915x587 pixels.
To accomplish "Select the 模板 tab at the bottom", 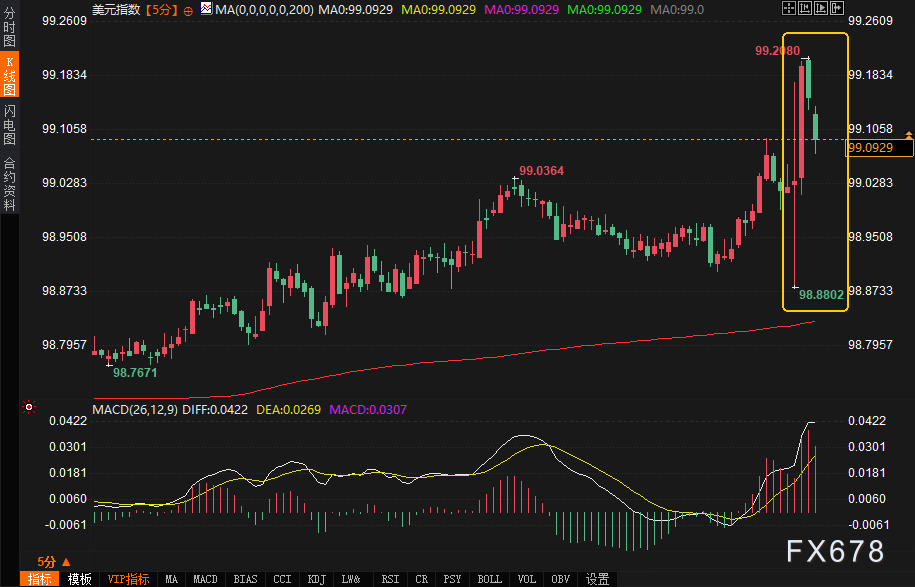I will 80,579.
